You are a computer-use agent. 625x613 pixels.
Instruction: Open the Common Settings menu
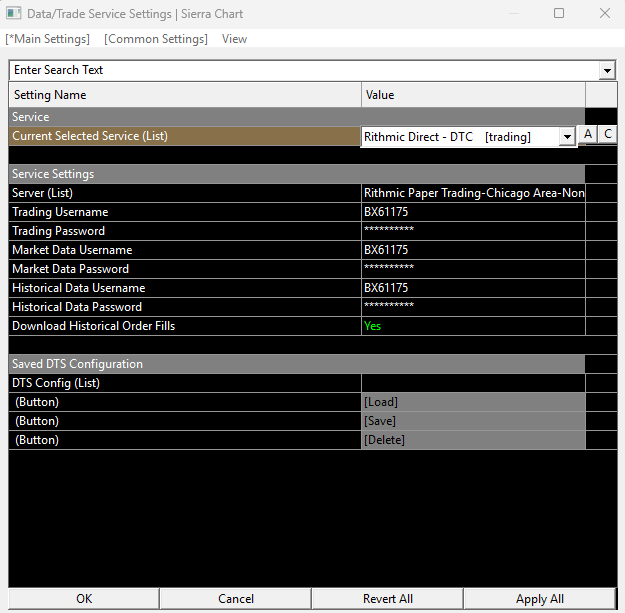point(156,39)
